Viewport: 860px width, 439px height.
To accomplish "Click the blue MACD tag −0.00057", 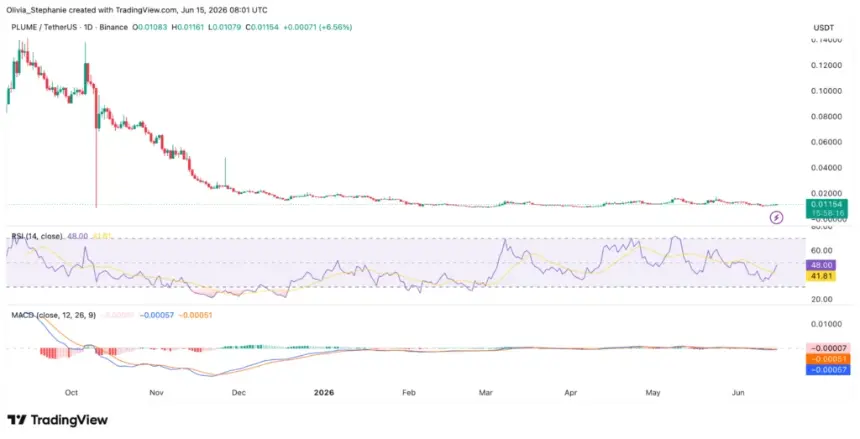I will point(828,370).
